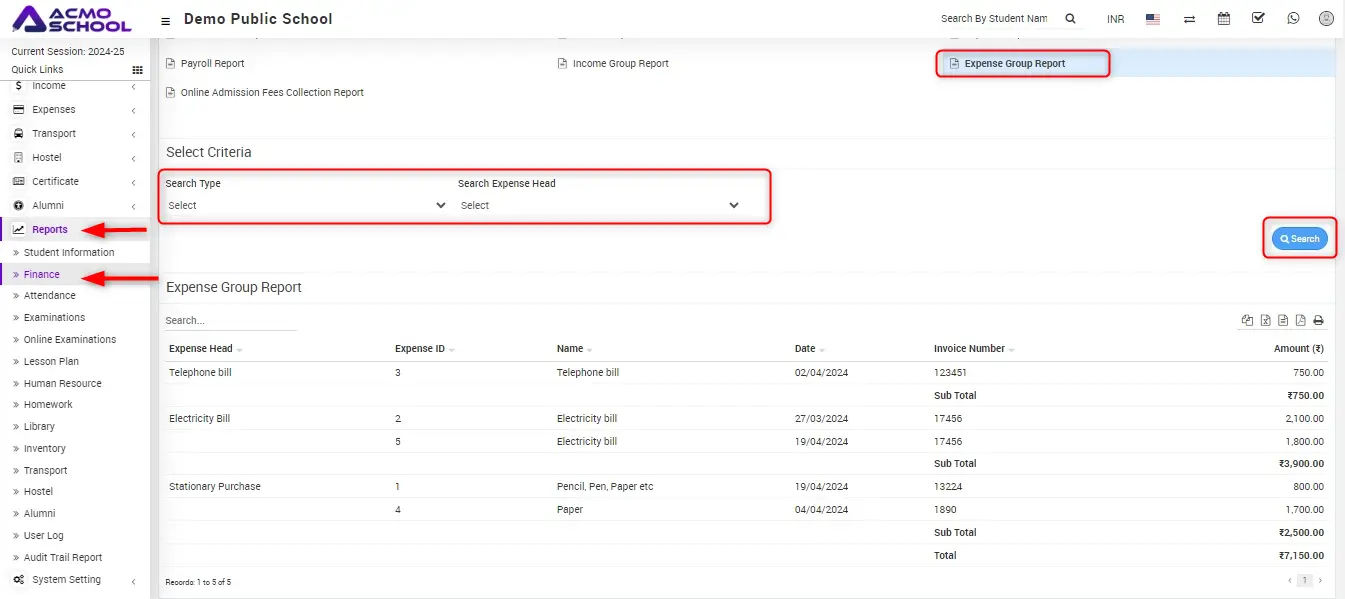Screen dimensions: 1345x599
Task: Open the Search Expense Head dropdown
Action: (x=599, y=205)
